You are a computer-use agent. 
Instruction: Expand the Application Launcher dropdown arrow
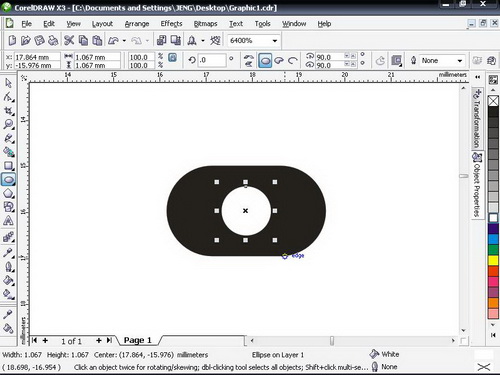pos(203,40)
